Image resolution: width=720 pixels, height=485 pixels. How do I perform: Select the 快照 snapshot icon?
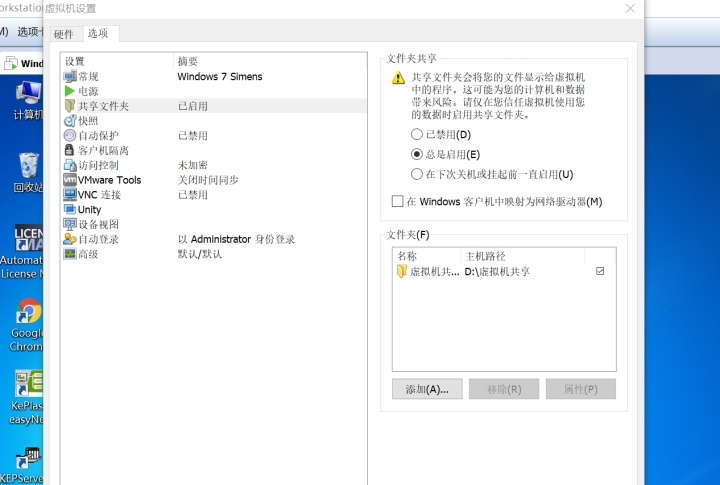[x=70, y=121]
